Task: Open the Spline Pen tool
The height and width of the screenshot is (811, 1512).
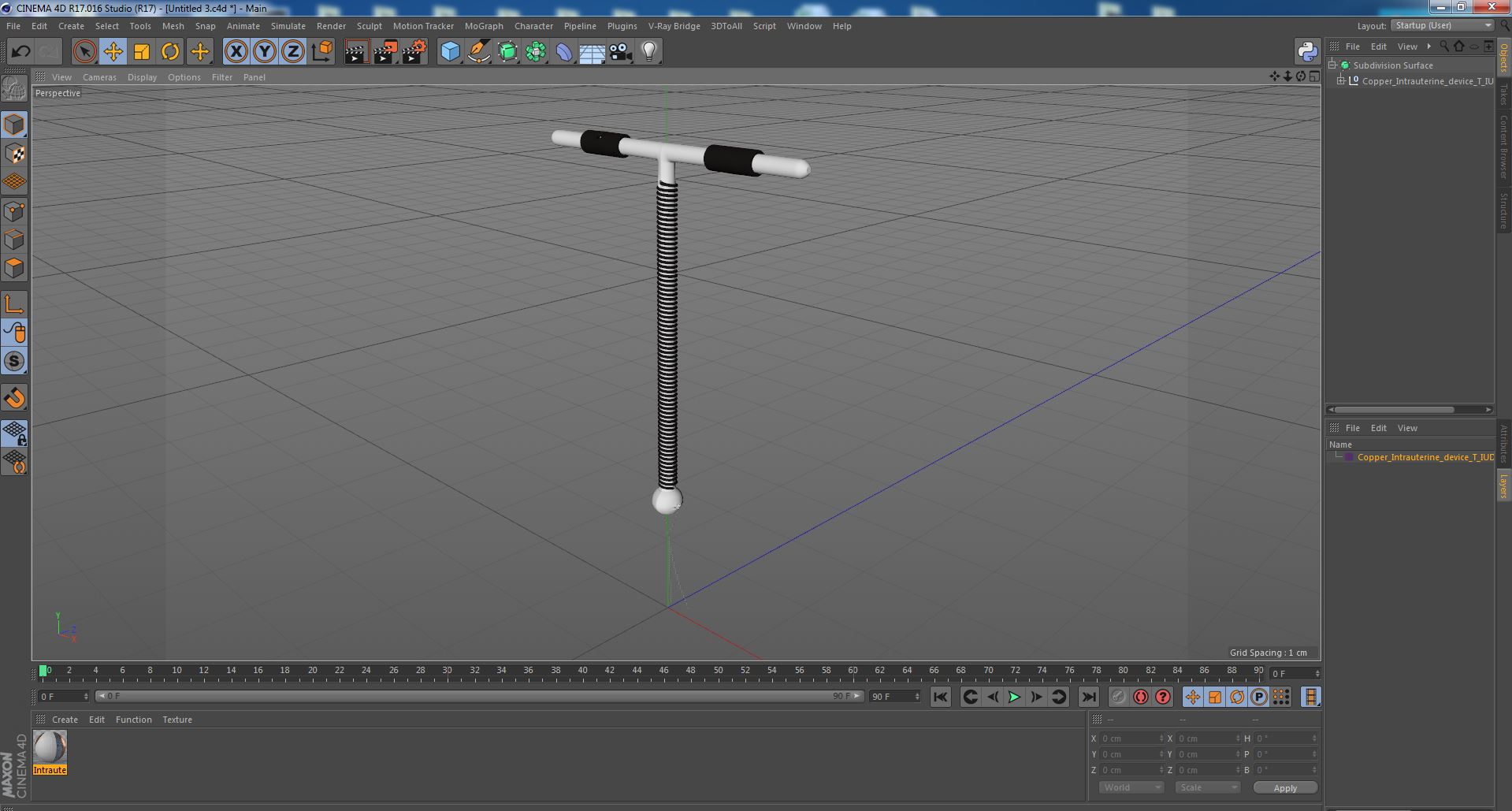Action: 478,52
